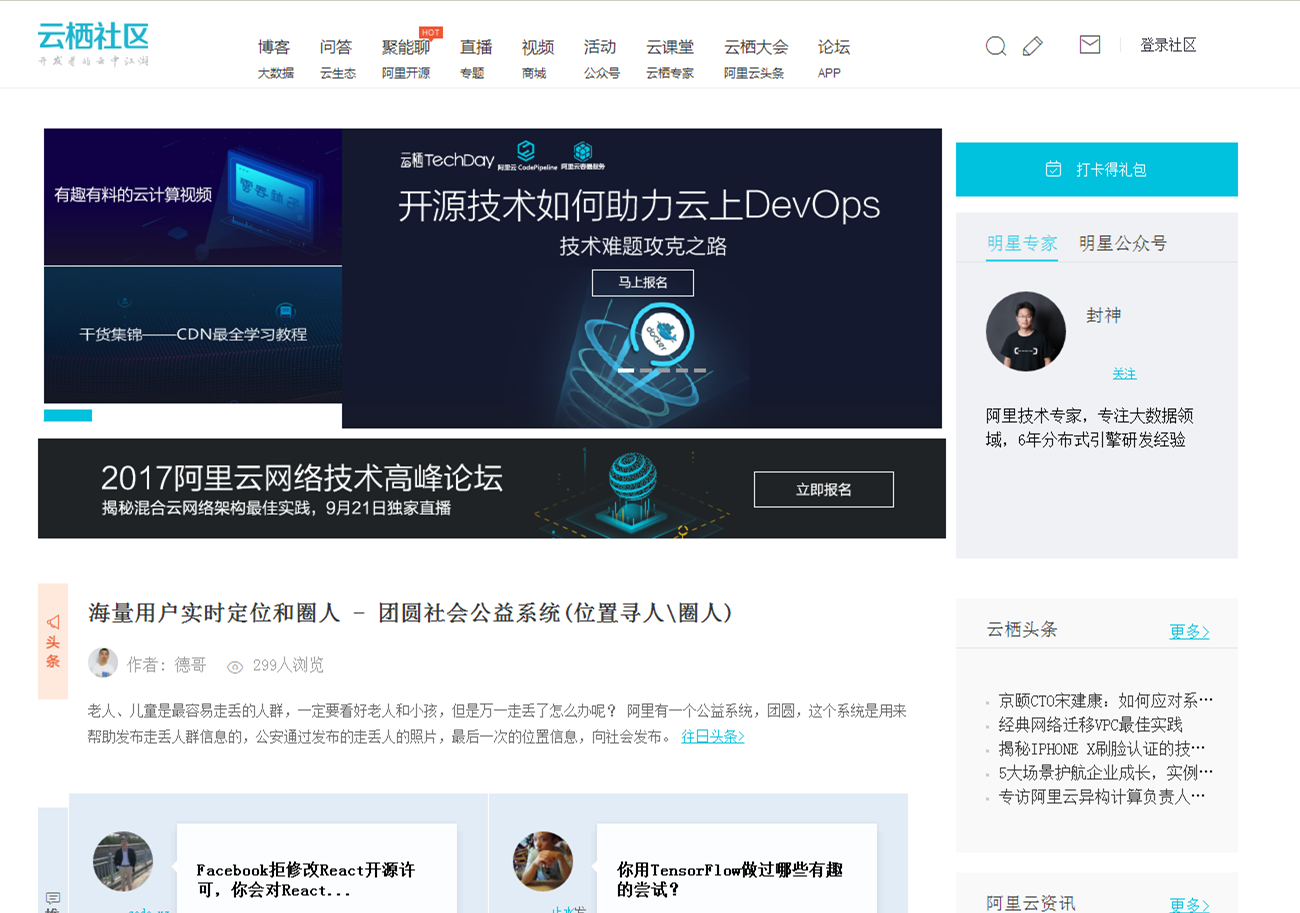Click the 封神 expert name

pyautogui.click(x=1104, y=315)
